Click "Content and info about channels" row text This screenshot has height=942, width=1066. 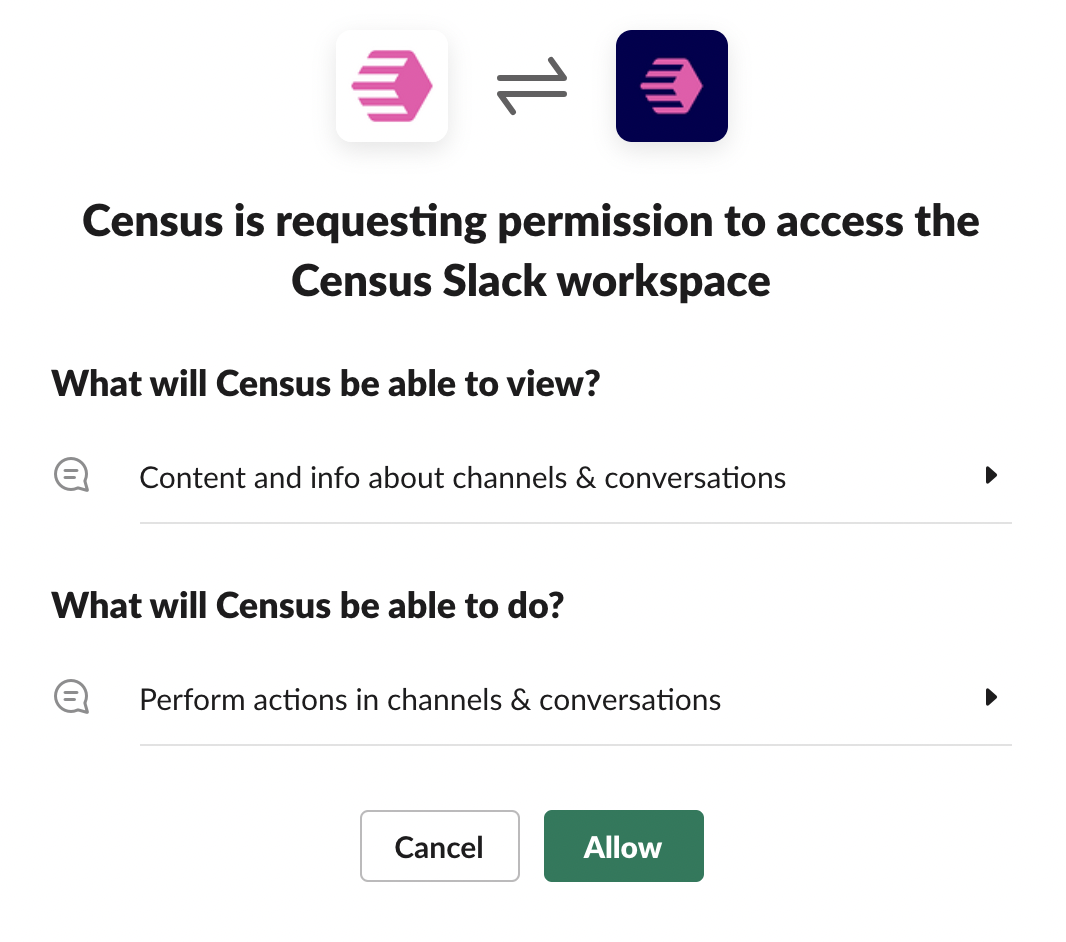pyautogui.click(x=462, y=478)
